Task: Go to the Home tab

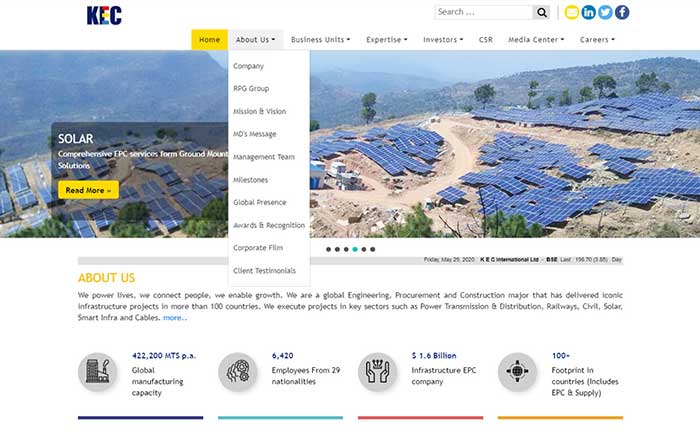Action: (x=209, y=40)
